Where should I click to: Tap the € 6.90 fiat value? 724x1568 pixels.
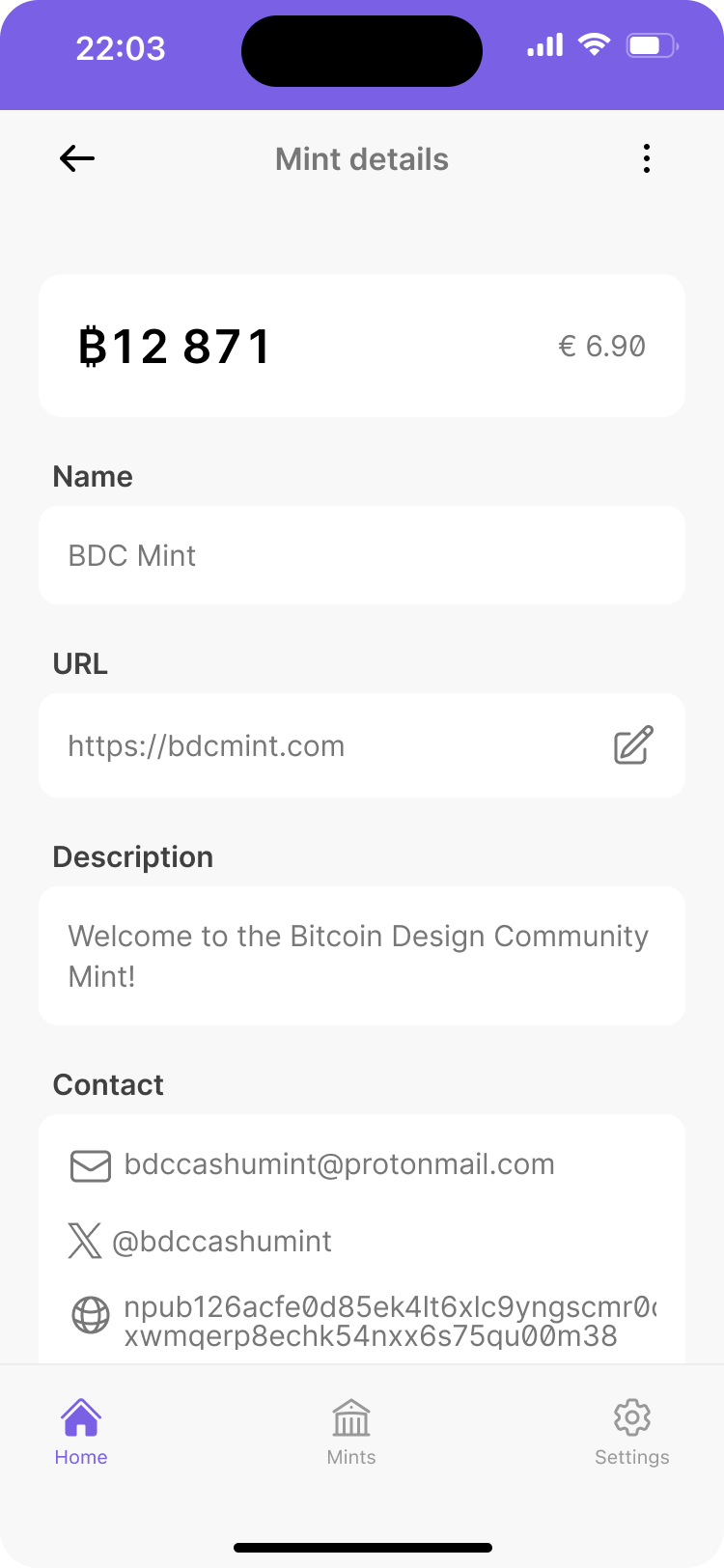601,347
